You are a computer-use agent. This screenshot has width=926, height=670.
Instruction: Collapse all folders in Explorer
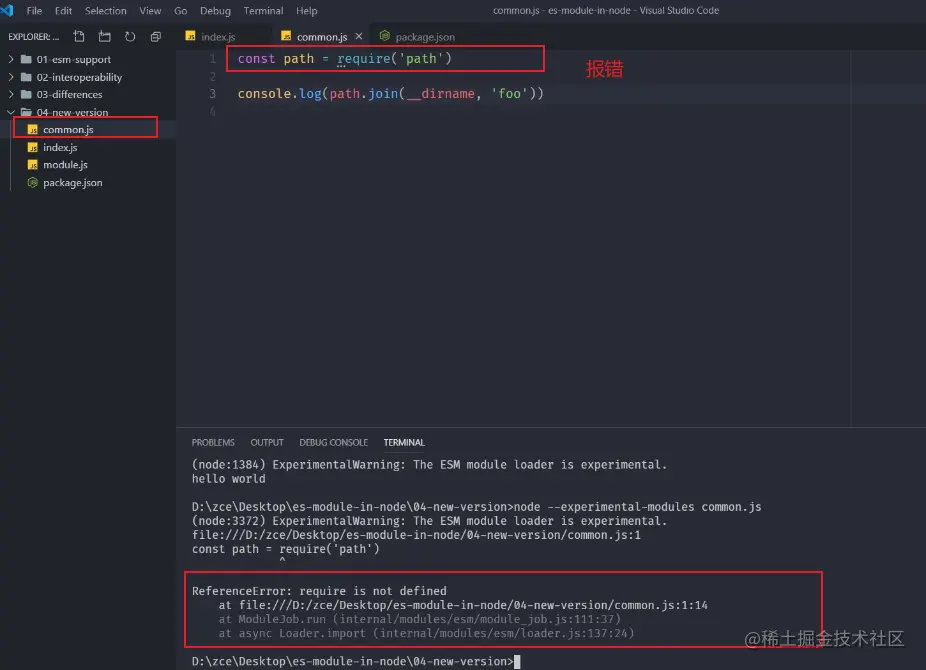pyautogui.click(x=155, y=37)
